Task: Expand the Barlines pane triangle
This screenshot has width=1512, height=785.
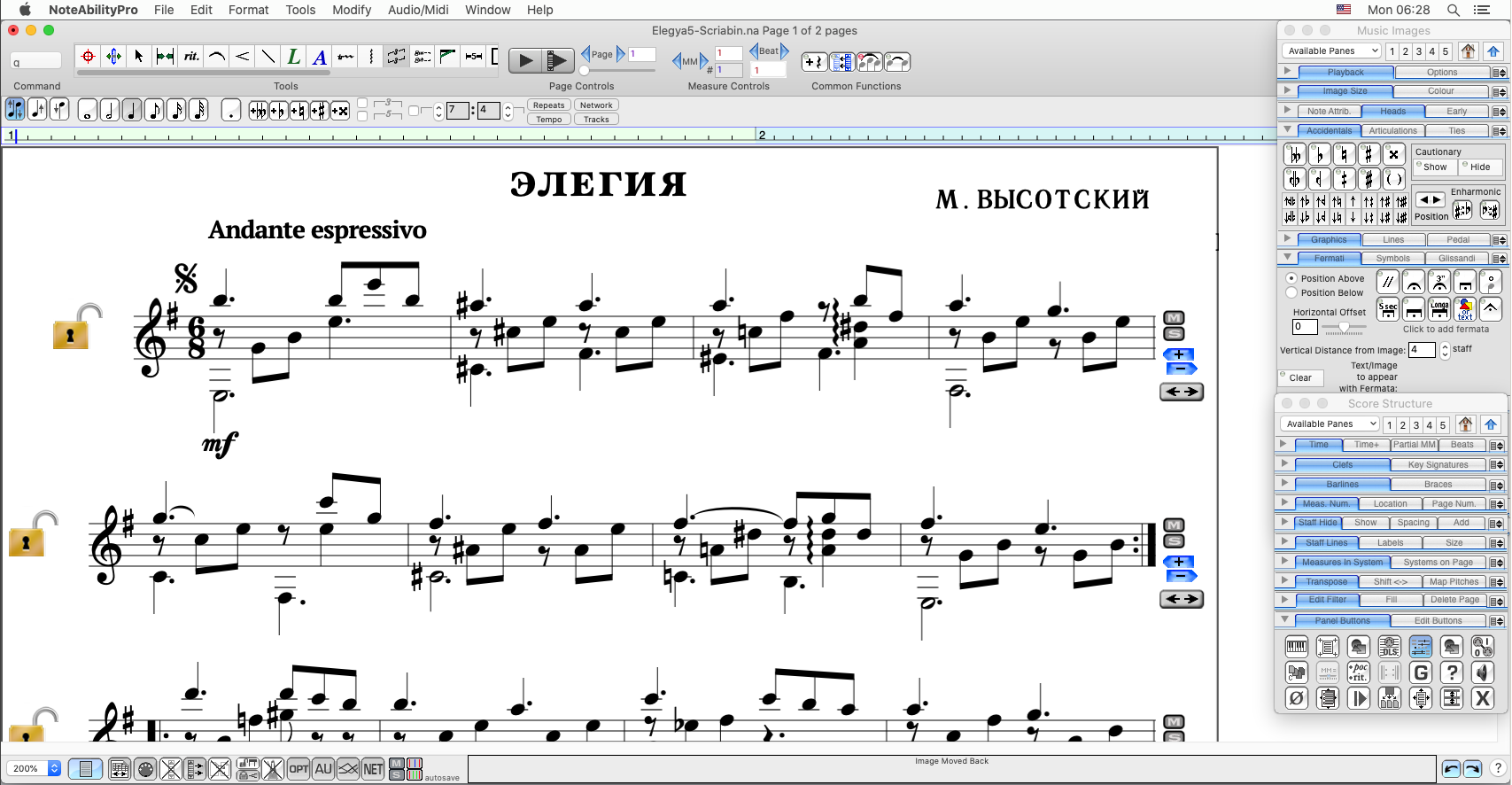Action: point(1284,483)
